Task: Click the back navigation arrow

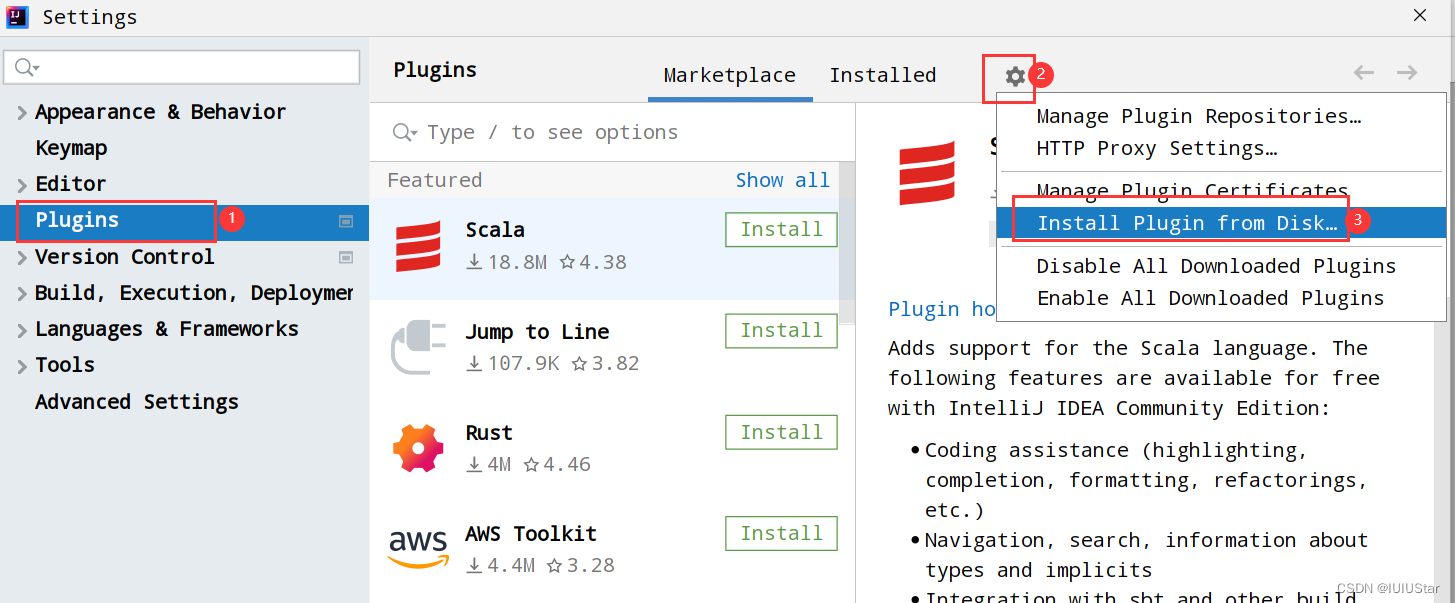Action: 1364,72
